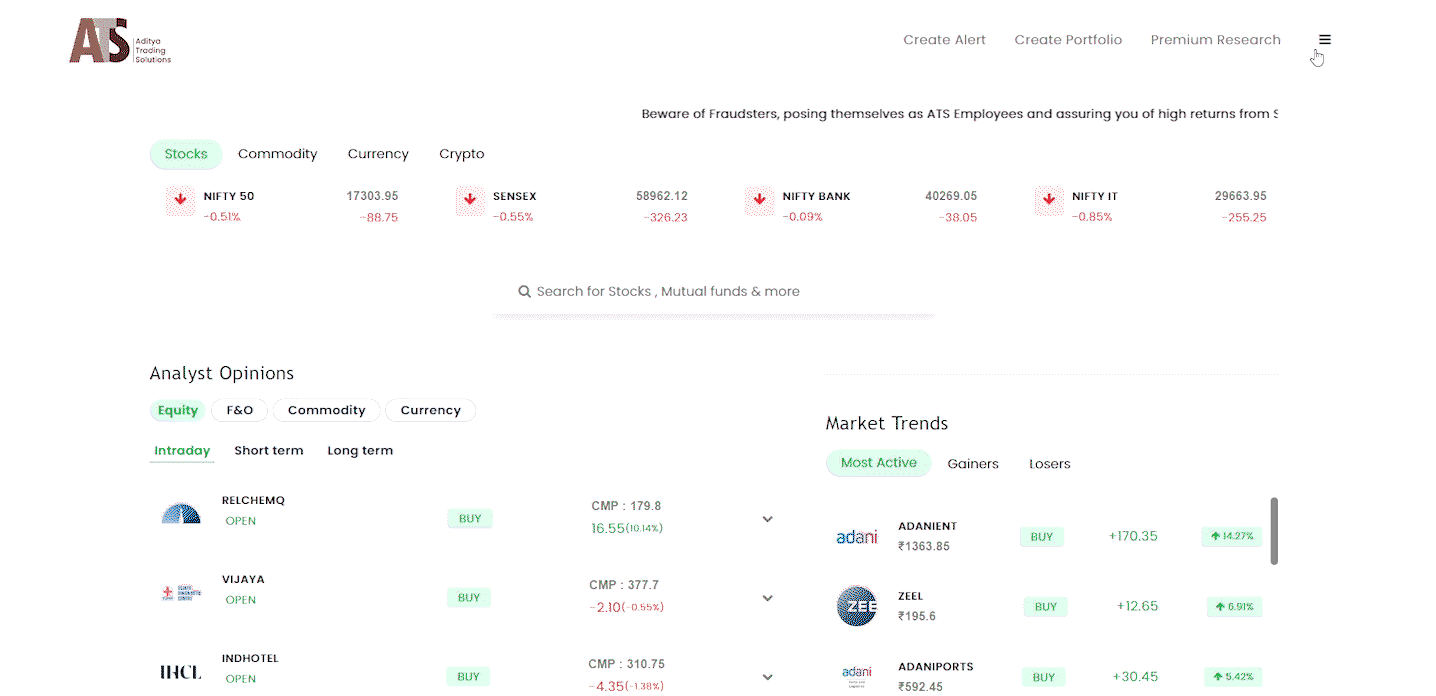
Task: Expand the RELCHEMQ opinion row chevron
Action: tap(767, 519)
